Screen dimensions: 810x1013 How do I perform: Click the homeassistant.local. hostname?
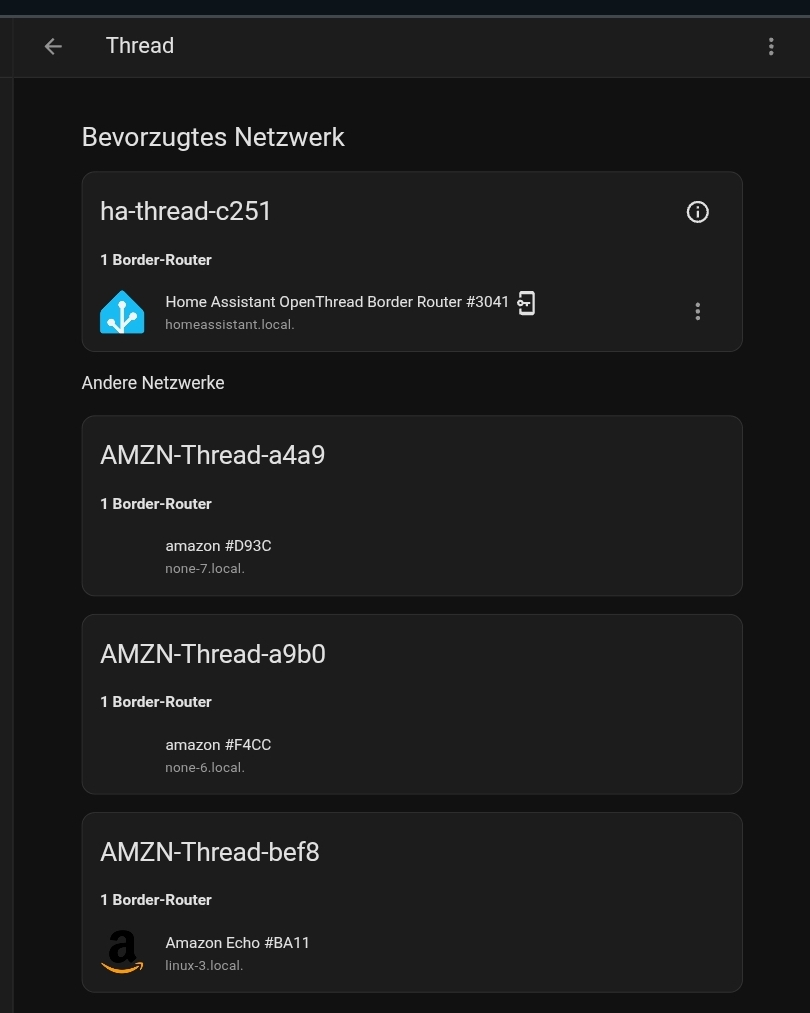click(x=230, y=325)
